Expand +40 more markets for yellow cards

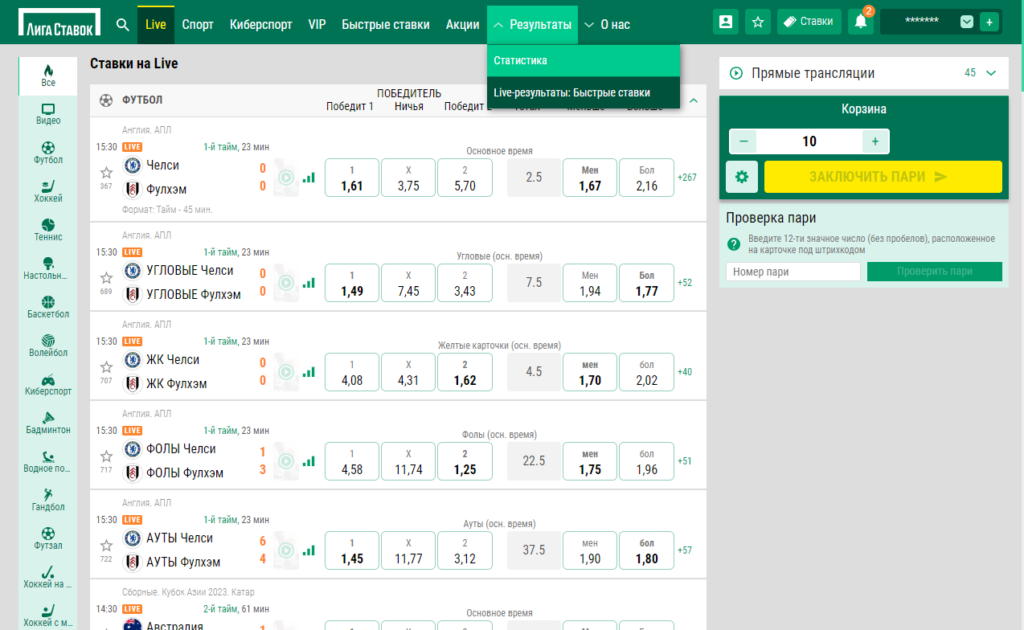pos(684,372)
